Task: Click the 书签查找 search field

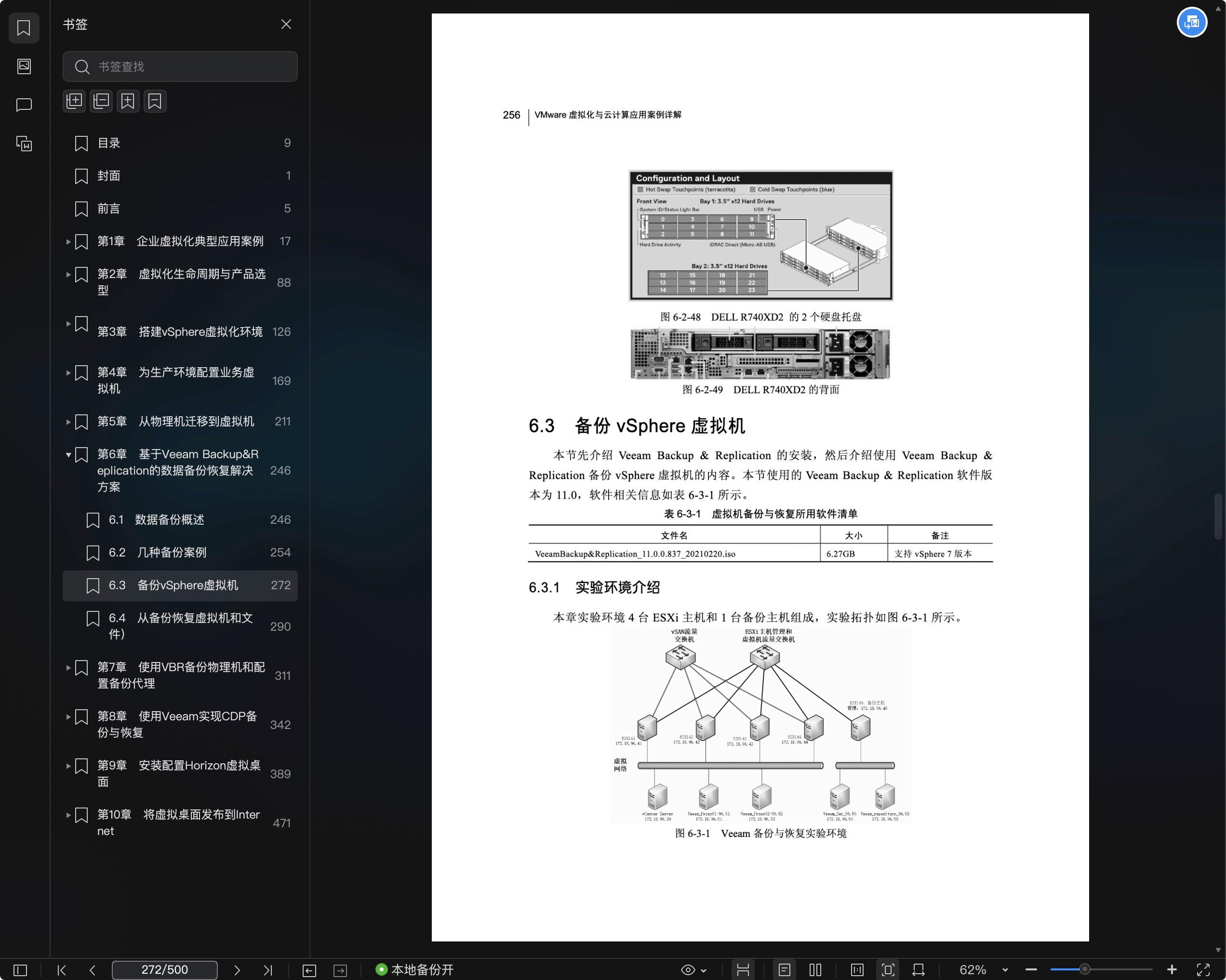Action: (x=180, y=66)
